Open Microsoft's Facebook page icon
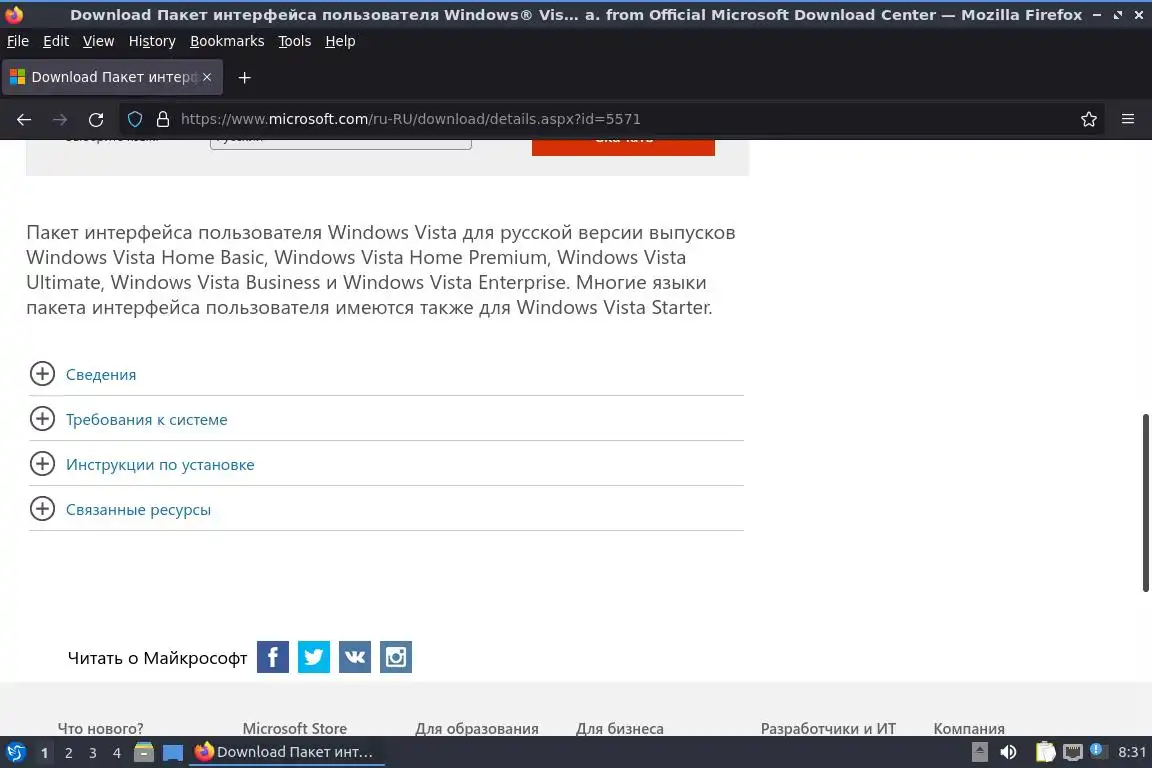The width and height of the screenshot is (1152, 768). tap(273, 657)
